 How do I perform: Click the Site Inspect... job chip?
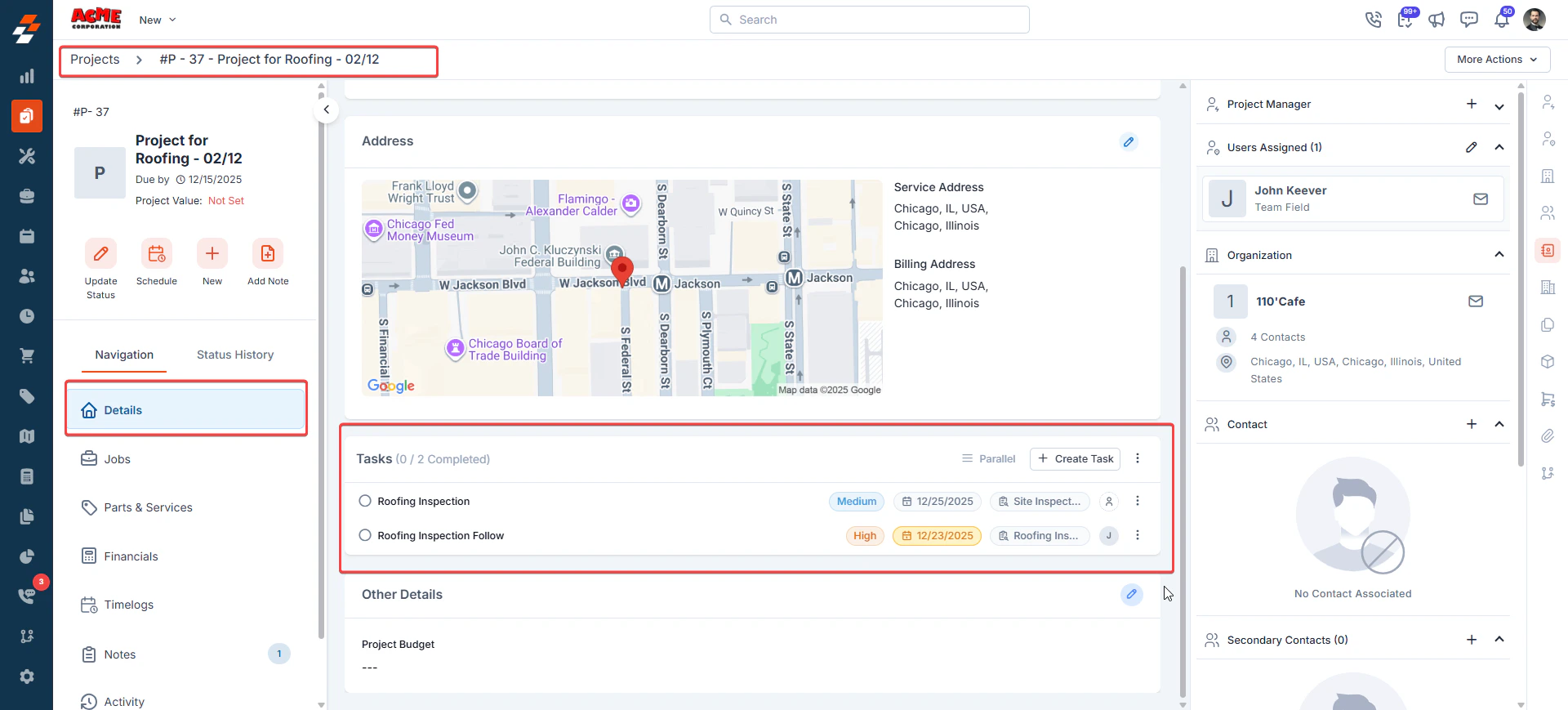[1040, 502]
